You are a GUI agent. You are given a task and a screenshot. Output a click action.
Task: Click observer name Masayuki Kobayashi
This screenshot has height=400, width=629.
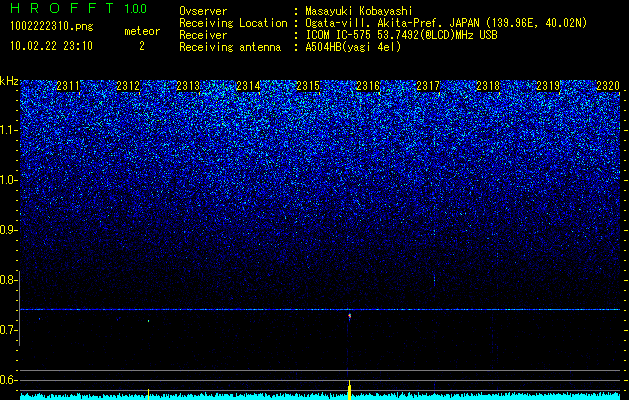[x=359, y=11]
